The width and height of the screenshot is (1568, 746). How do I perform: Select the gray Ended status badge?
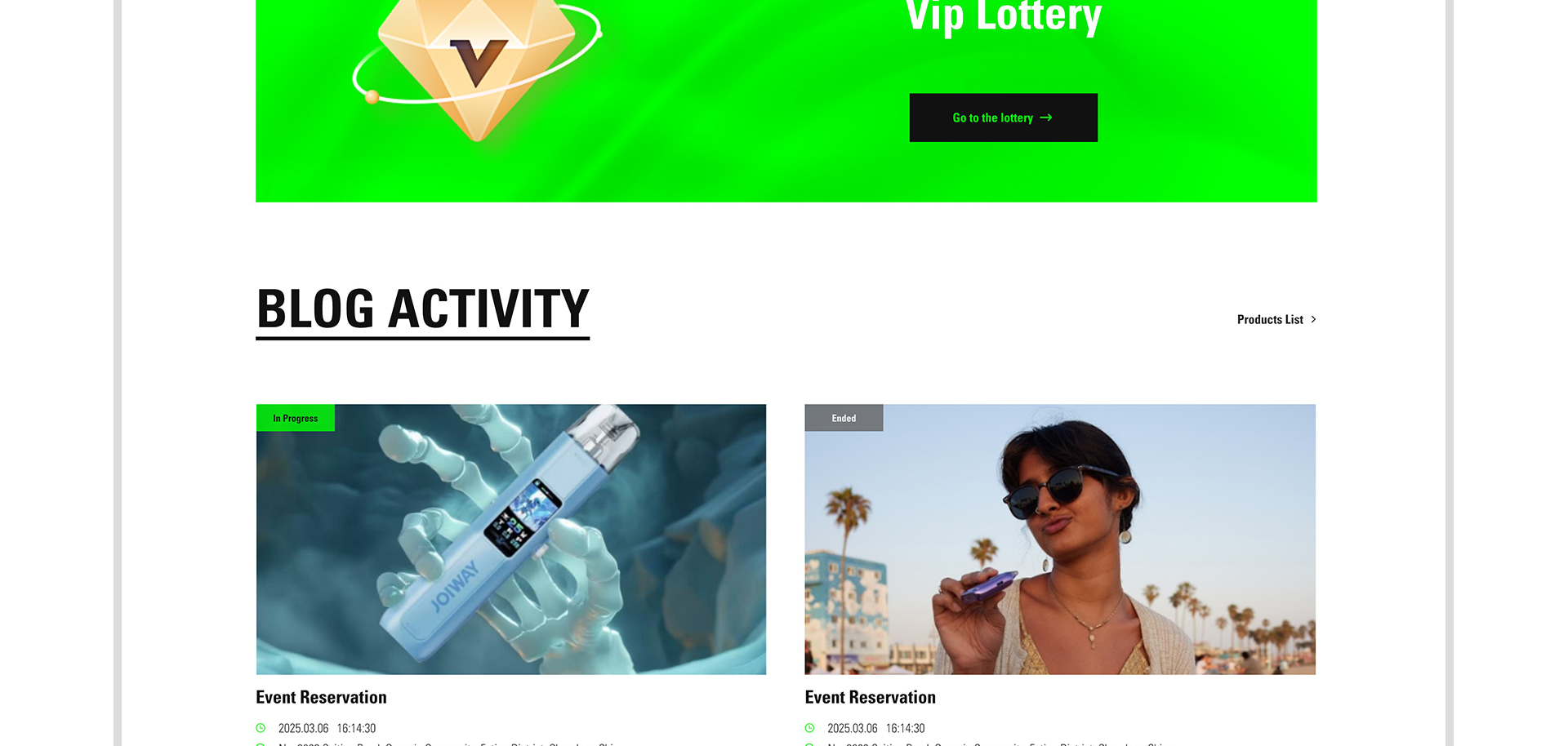point(844,418)
